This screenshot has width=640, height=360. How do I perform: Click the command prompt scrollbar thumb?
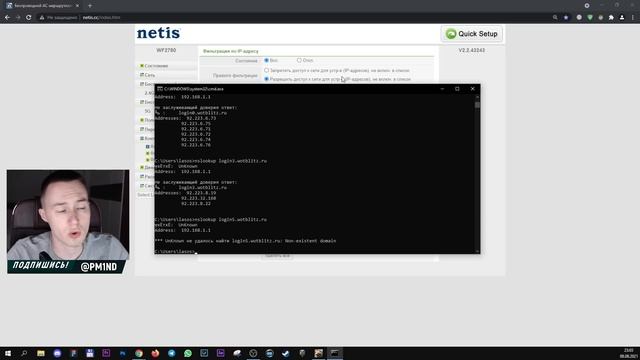point(477,105)
